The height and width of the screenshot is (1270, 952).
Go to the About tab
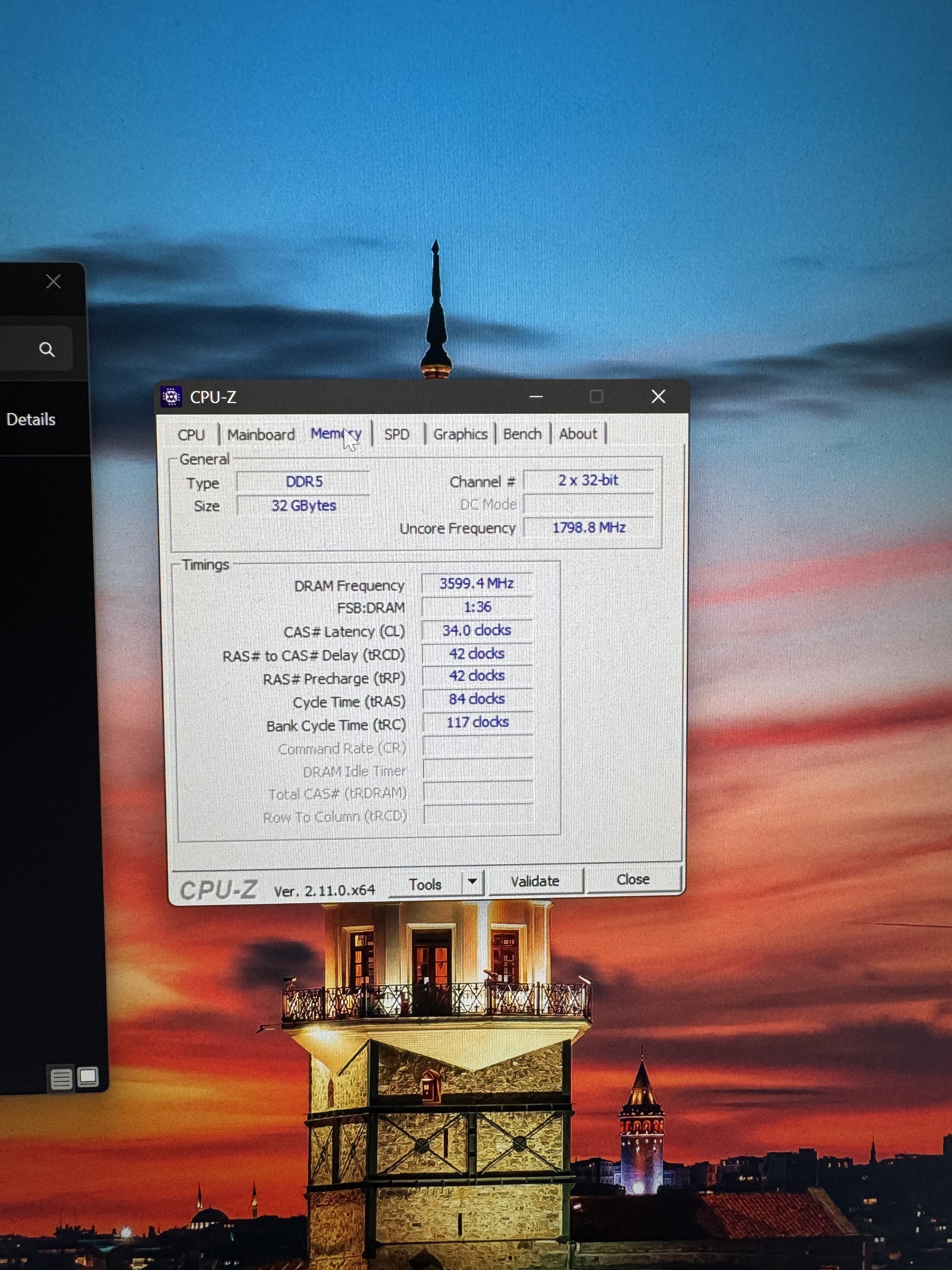(x=578, y=434)
